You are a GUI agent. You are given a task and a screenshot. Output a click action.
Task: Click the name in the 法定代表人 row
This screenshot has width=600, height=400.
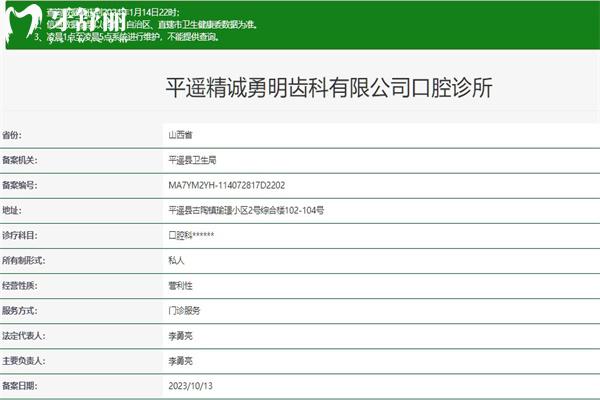click(x=180, y=336)
